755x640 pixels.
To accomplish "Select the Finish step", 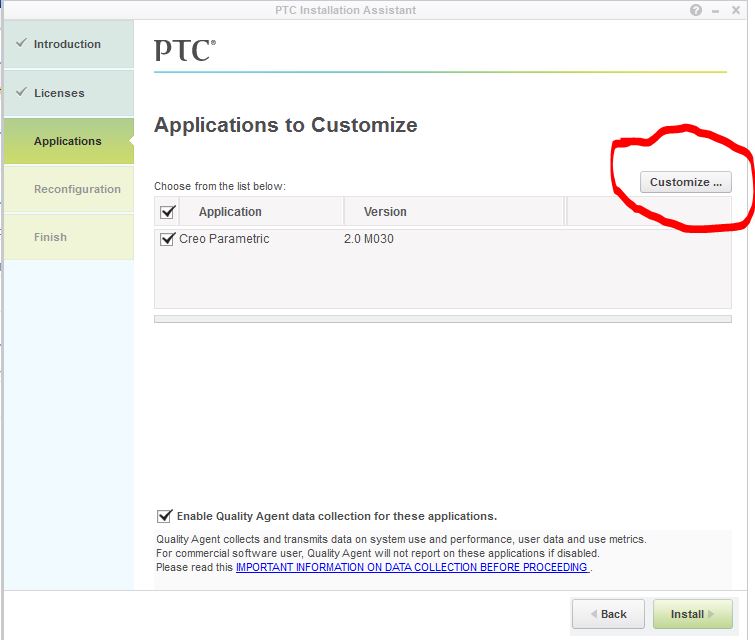I will (x=69, y=237).
